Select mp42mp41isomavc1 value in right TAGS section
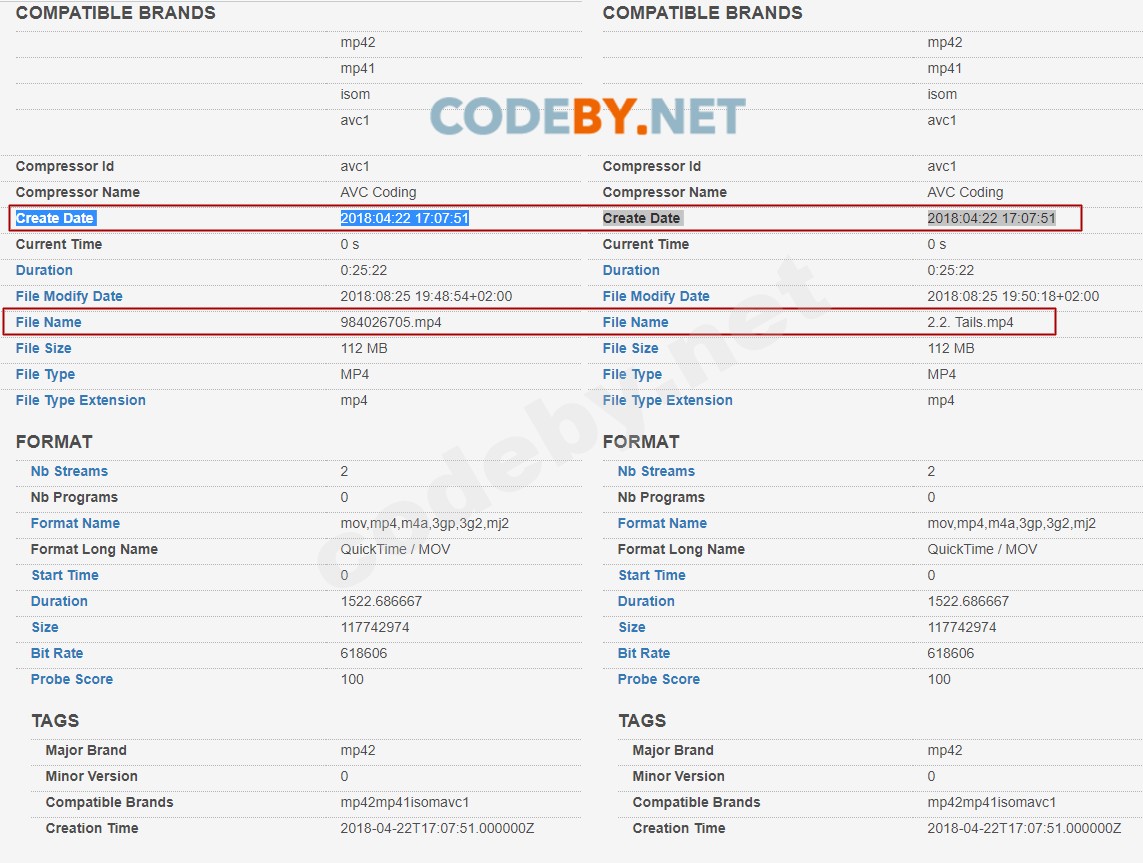The image size is (1143, 863). 991,803
